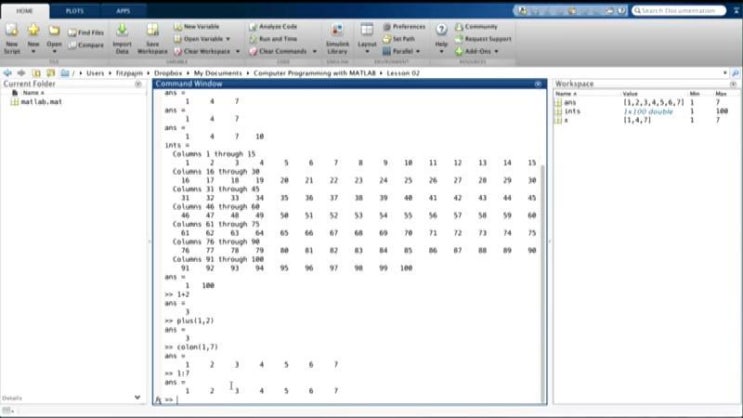Expand the Help dropdown arrow
The width and height of the screenshot is (743, 418).
441,51
